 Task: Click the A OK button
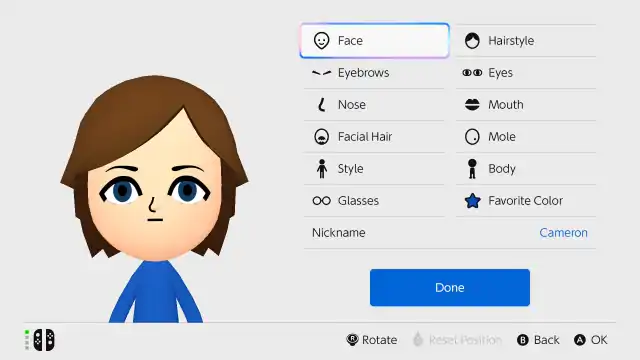(x=591, y=340)
